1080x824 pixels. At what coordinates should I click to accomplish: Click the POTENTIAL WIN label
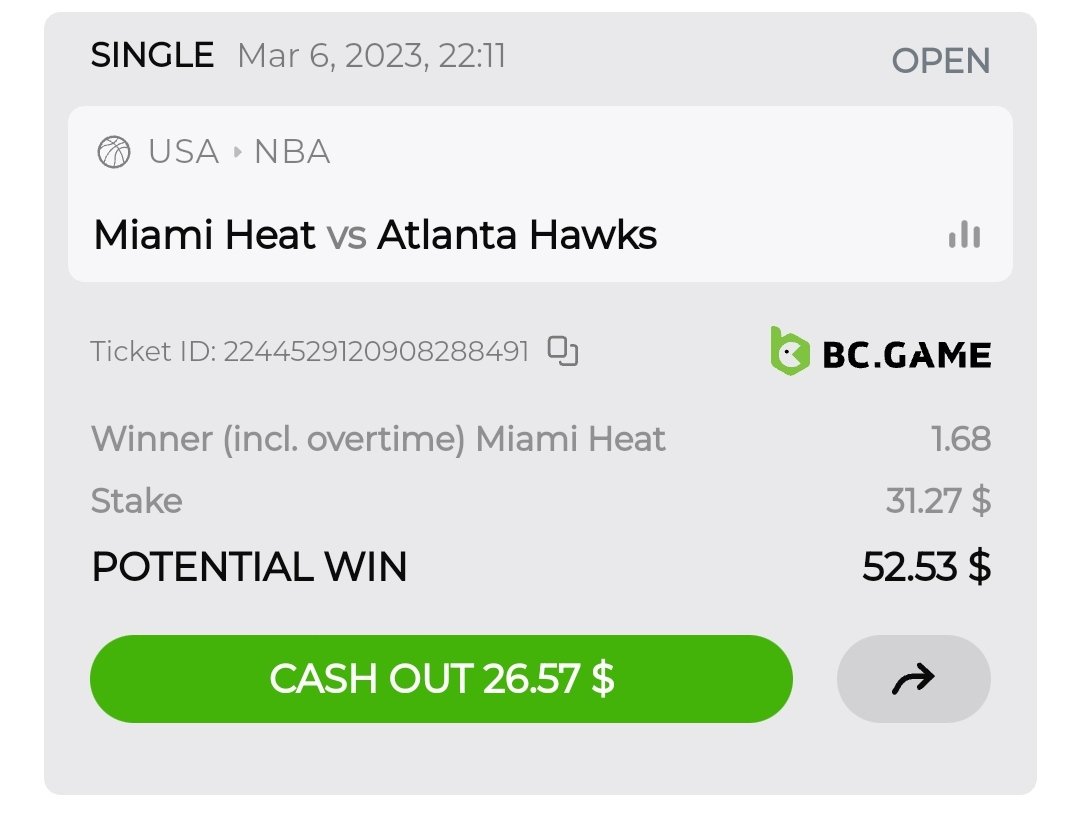tap(249, 567)
